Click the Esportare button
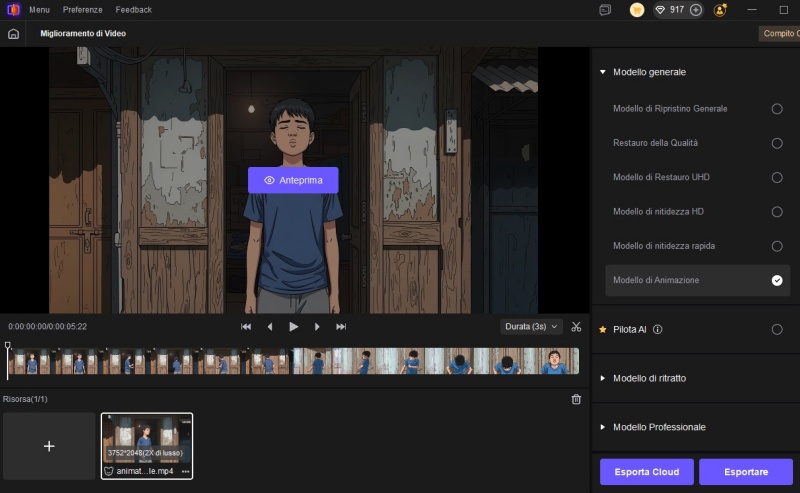Image resolution: width=800 pixels, height=493 pixels. [745, 472]
